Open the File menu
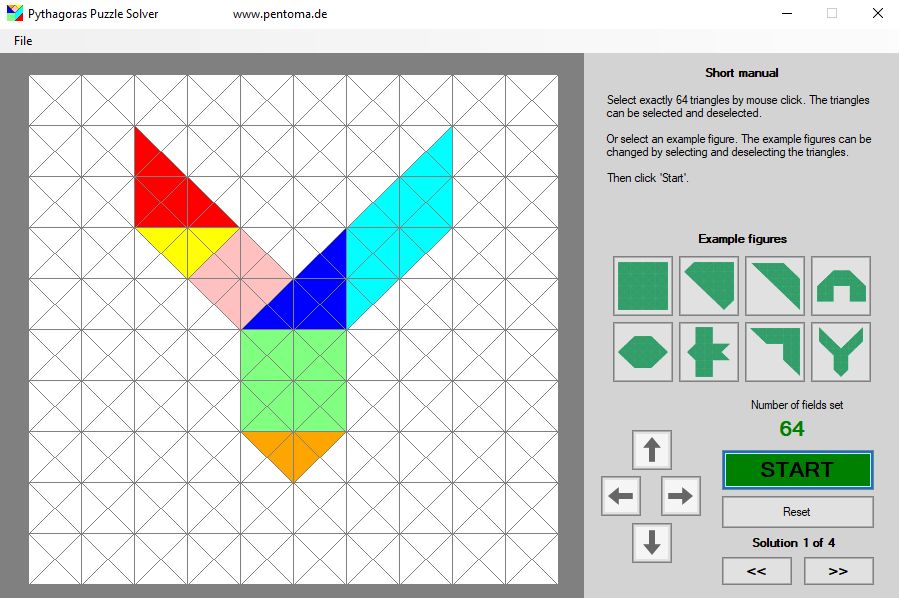Screen dimensions: 899x598 (23, 41)
